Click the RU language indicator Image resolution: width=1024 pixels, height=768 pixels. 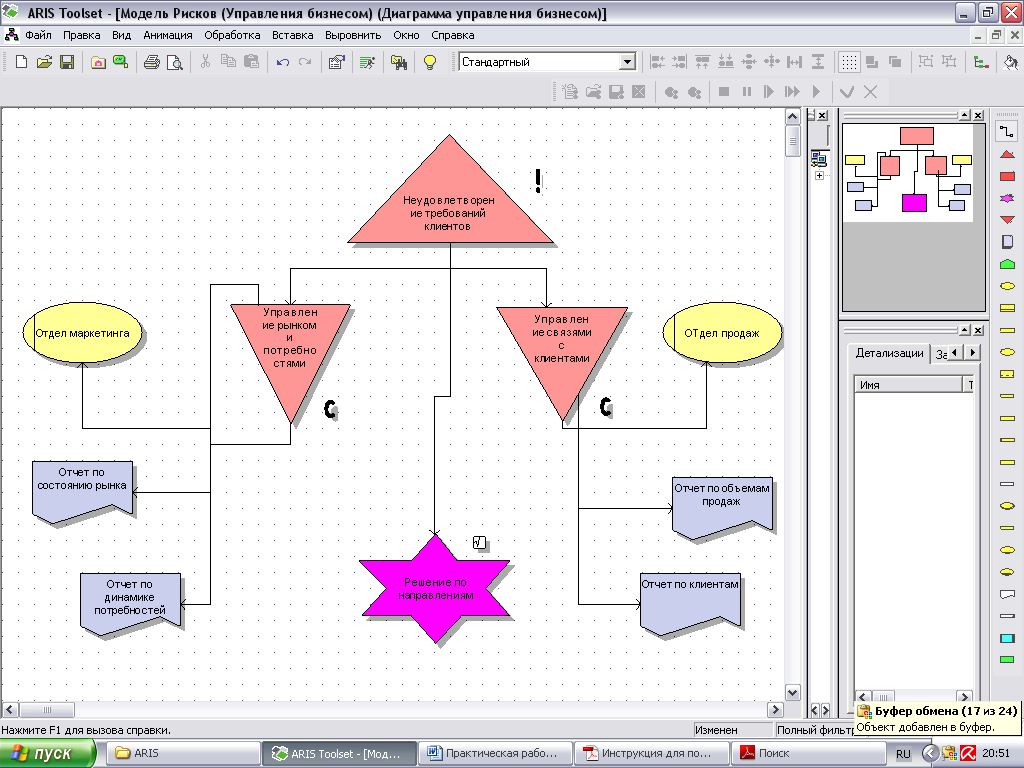tap(903, 754)
